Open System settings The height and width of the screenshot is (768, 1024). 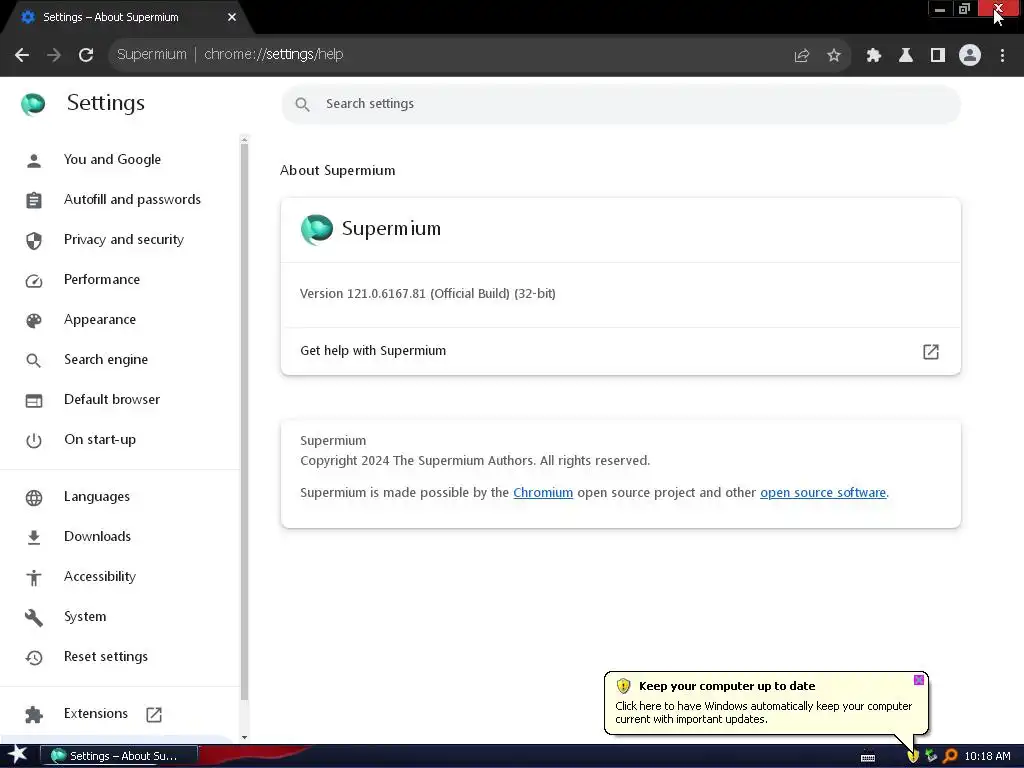[85, 616]
